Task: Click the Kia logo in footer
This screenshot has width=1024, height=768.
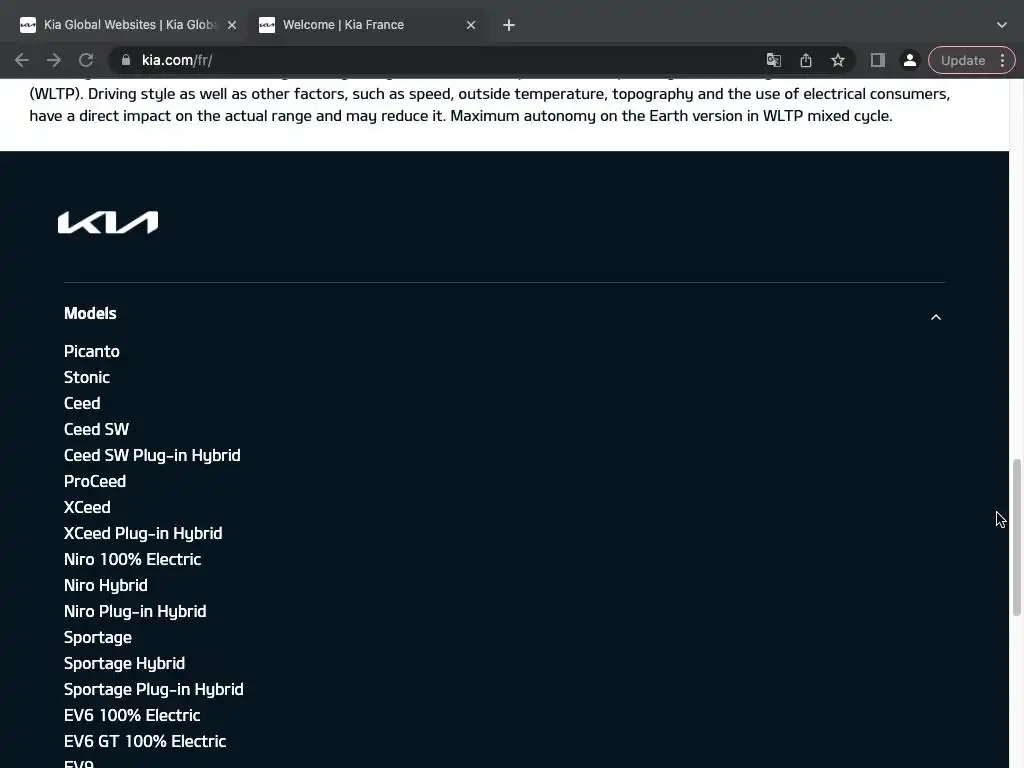Action: click(108, 222)
